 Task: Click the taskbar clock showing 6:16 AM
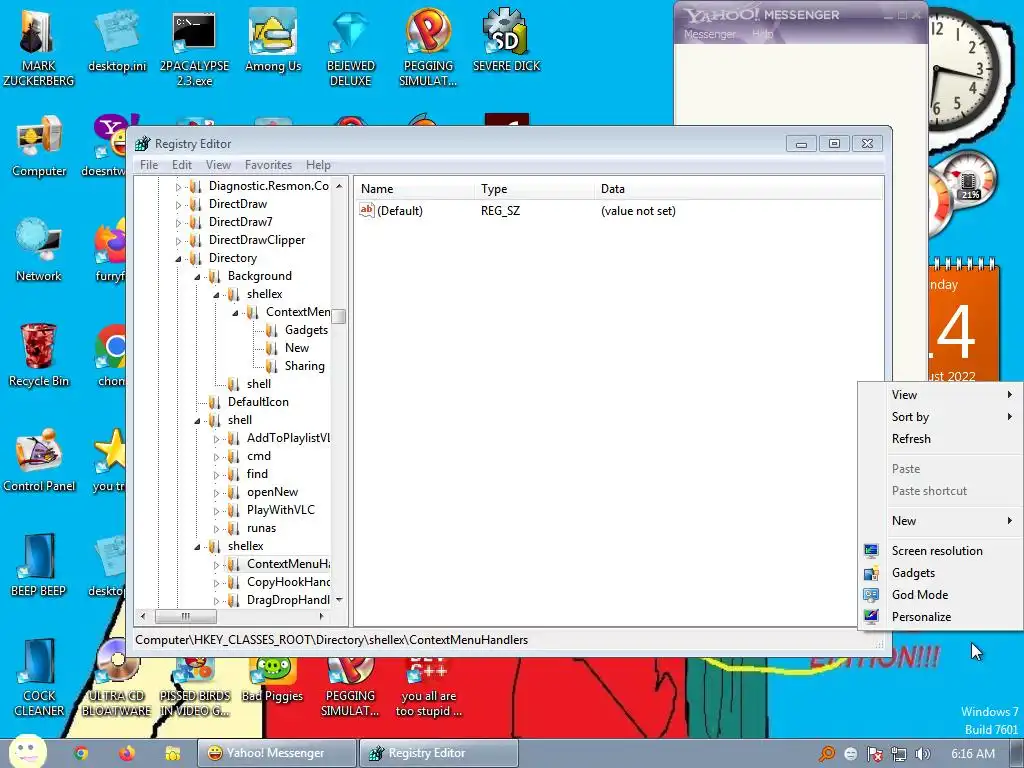tap(973, 754)
